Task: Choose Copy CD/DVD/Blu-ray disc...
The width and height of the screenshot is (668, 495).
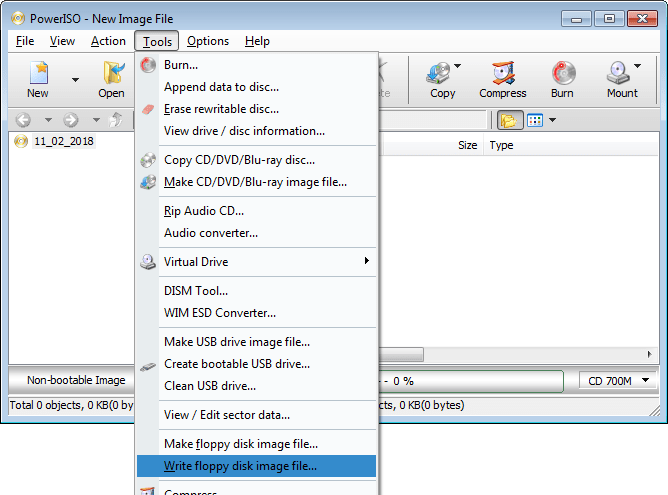Action: [256, 160]
